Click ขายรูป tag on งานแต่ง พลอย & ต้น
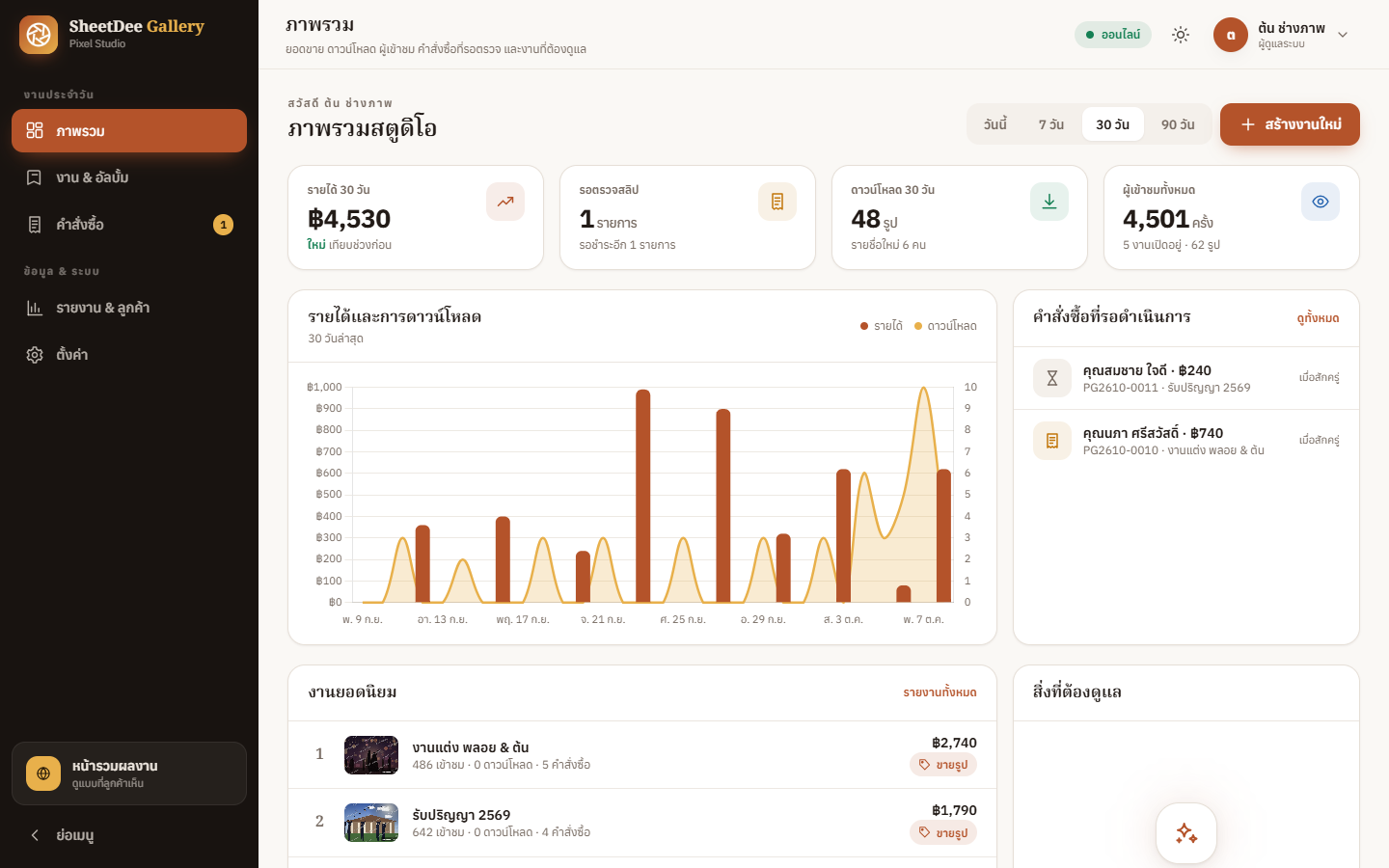1389x868 pixels. (x=943, y=765)
